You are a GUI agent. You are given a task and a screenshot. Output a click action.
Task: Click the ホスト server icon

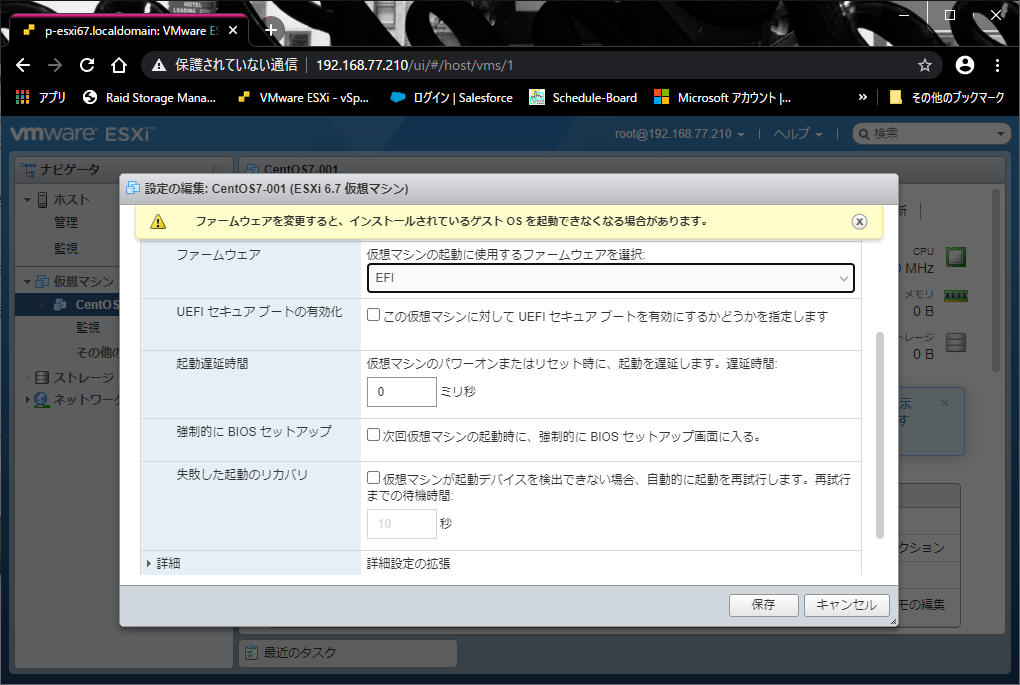click(42, 200)
